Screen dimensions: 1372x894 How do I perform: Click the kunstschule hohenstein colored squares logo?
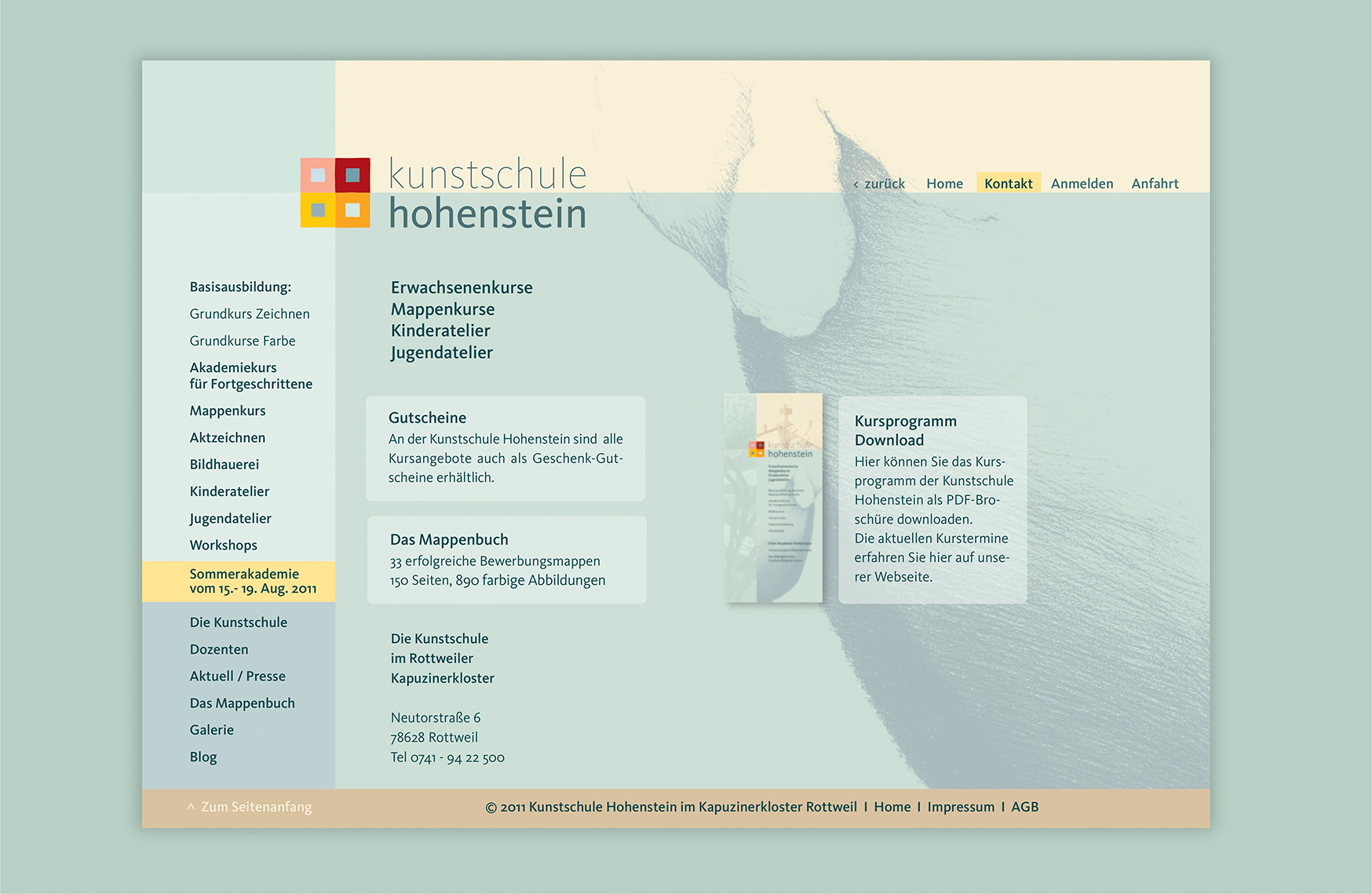tap(335, 193)
